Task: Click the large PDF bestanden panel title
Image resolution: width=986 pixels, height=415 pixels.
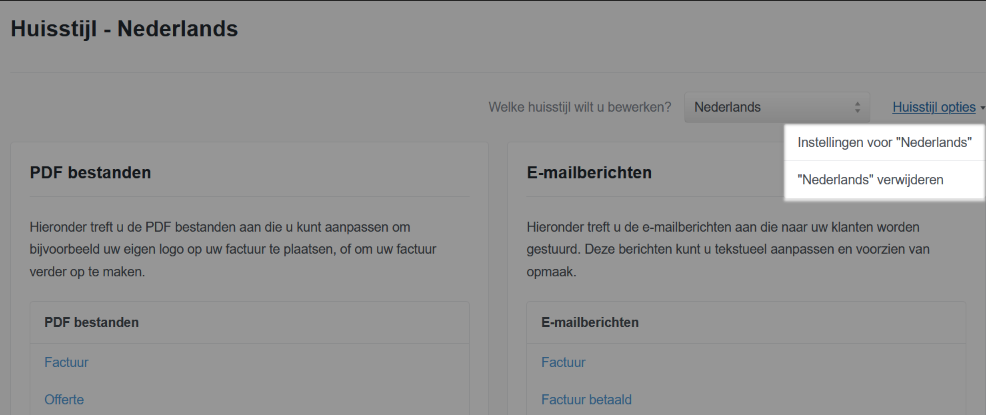Action: tap(90, 172)
